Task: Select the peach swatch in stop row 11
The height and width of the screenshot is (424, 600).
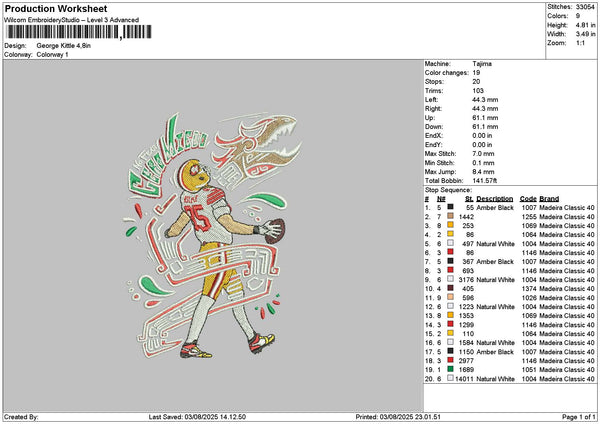Action: tap(450, 298)
